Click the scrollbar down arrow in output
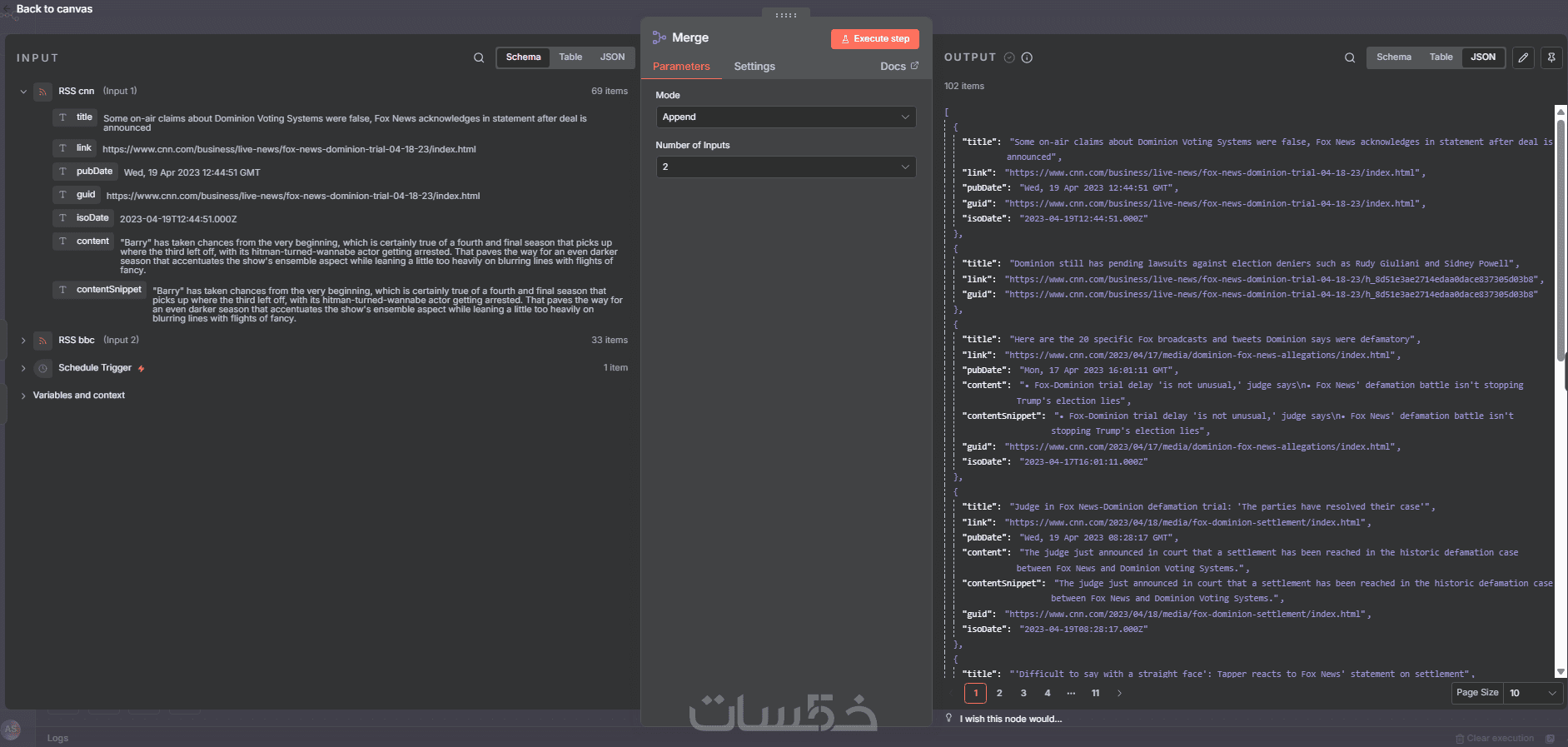Screen dimensions: 1568x747 coord(1561,672)
